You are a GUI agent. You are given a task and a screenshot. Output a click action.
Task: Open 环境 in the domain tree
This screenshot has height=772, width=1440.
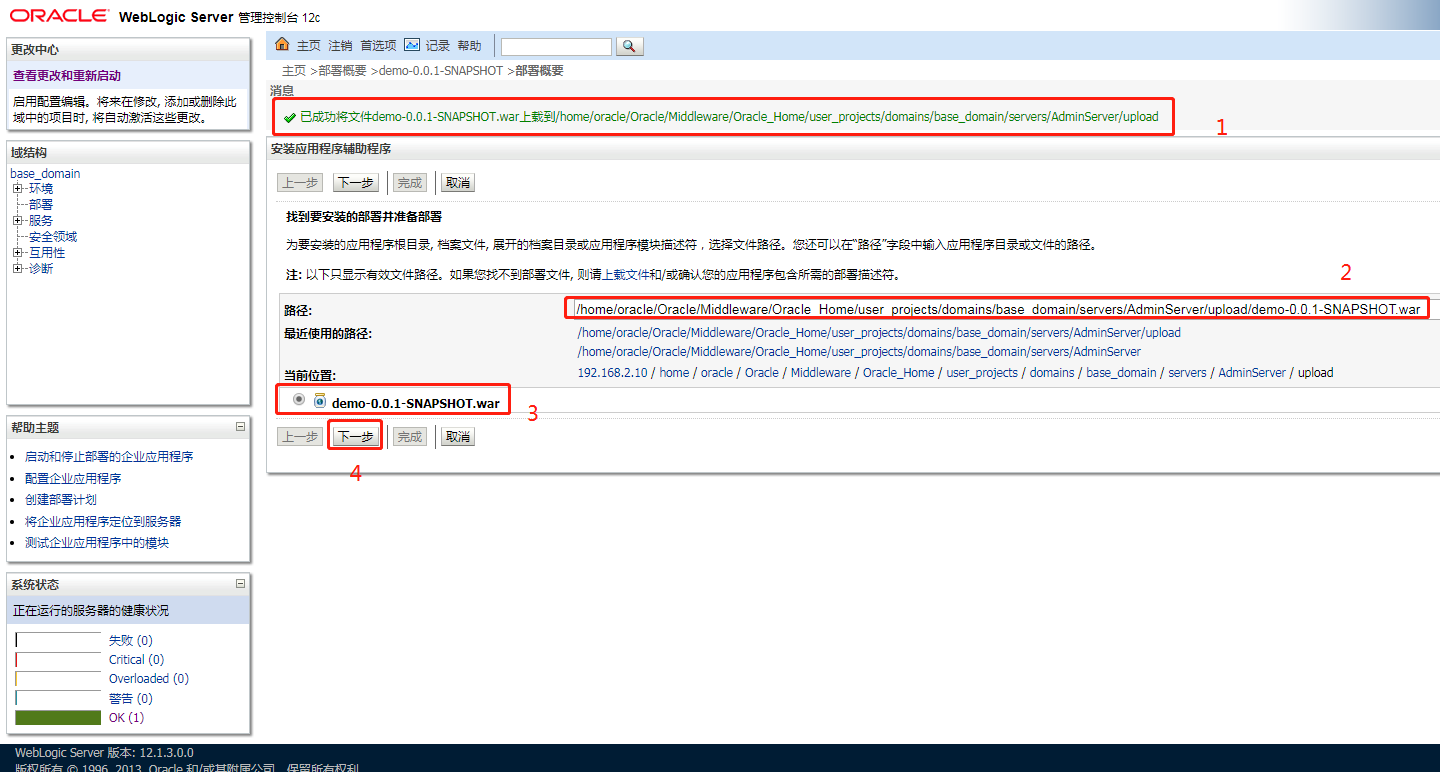(x=41, y=189)
